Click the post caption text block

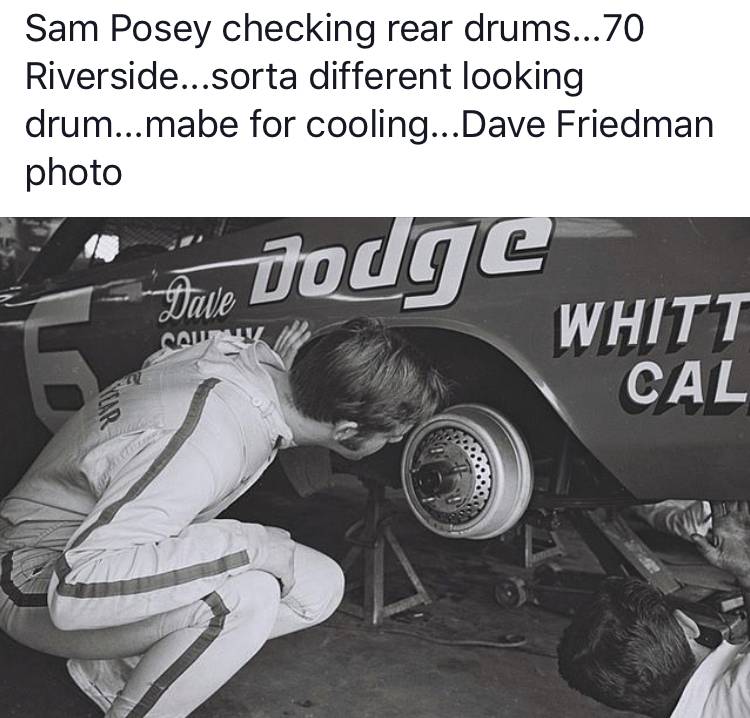click(x=369, y=100)
